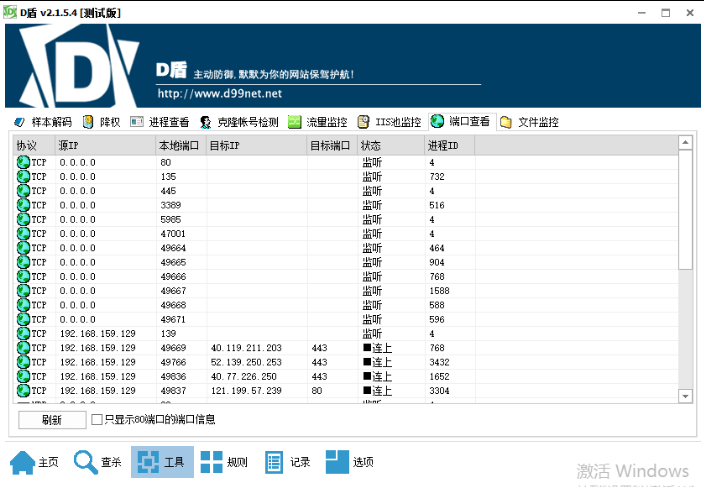The image size is (704, 487).
Task: Sort by the 协议 column header
Action: coord(34,145)
